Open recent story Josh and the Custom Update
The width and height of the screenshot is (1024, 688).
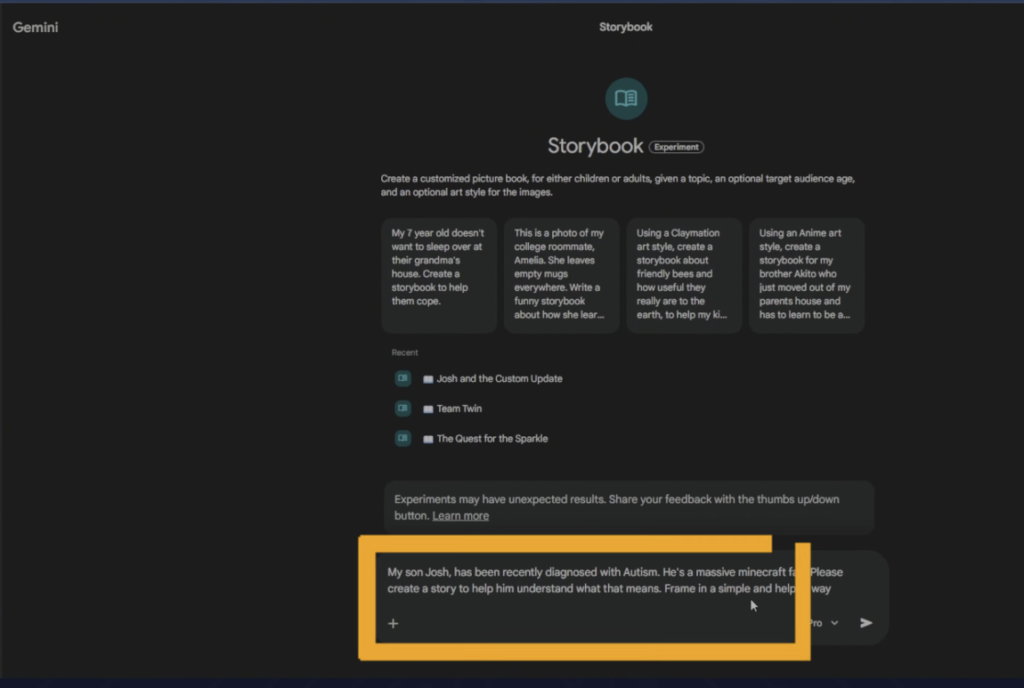[x=499, y=379]
